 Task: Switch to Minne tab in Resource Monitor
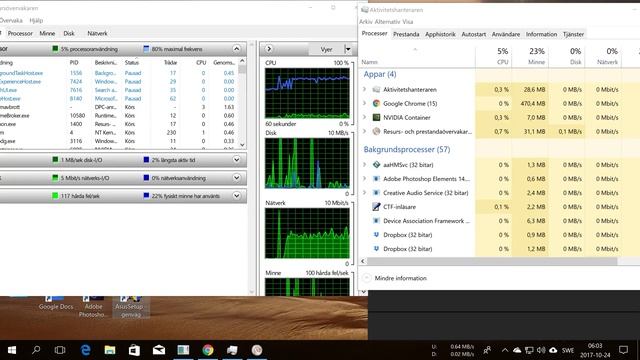47,33
